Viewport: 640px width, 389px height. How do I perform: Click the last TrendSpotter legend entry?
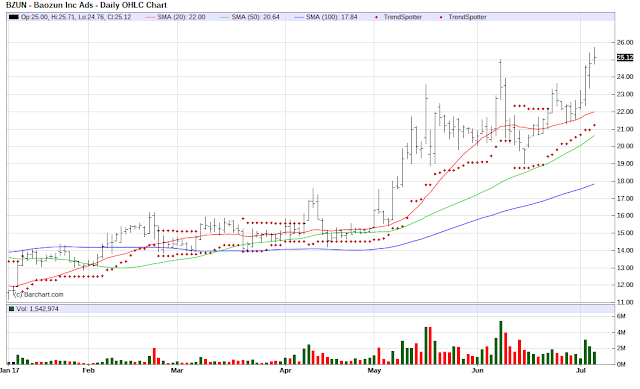(463, 17)
